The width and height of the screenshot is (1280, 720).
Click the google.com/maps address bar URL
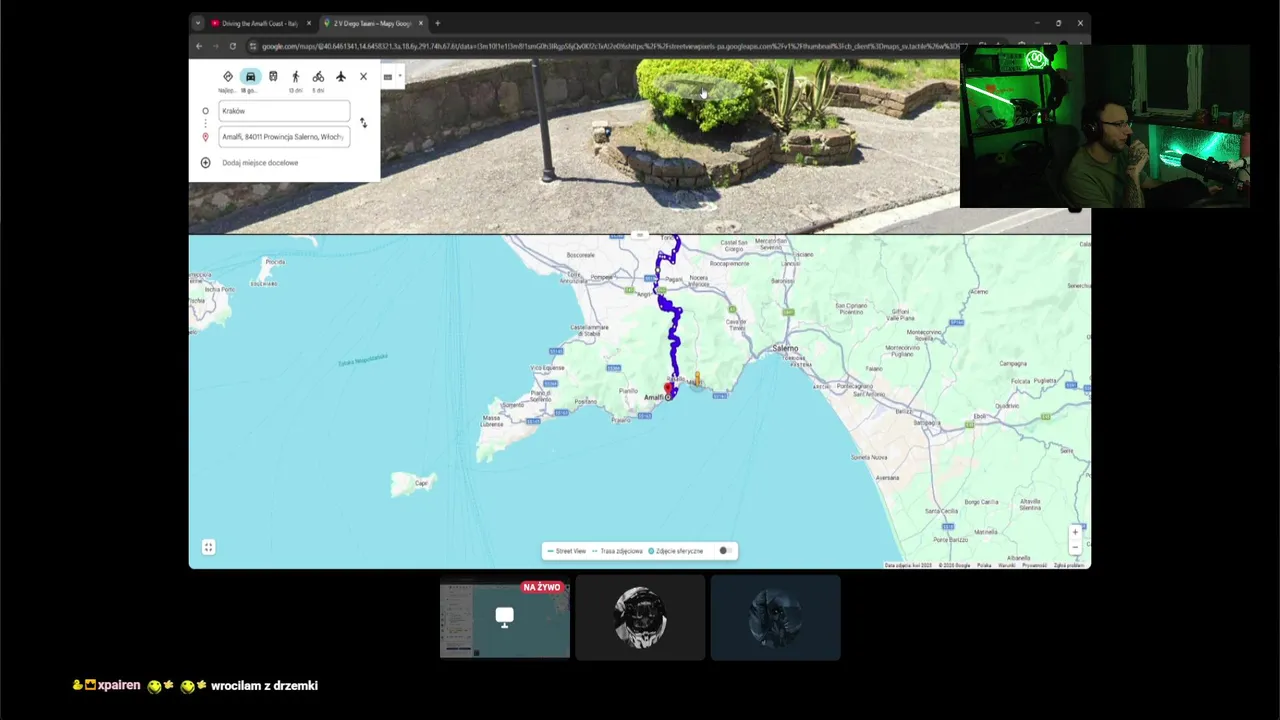pos(610,46)
